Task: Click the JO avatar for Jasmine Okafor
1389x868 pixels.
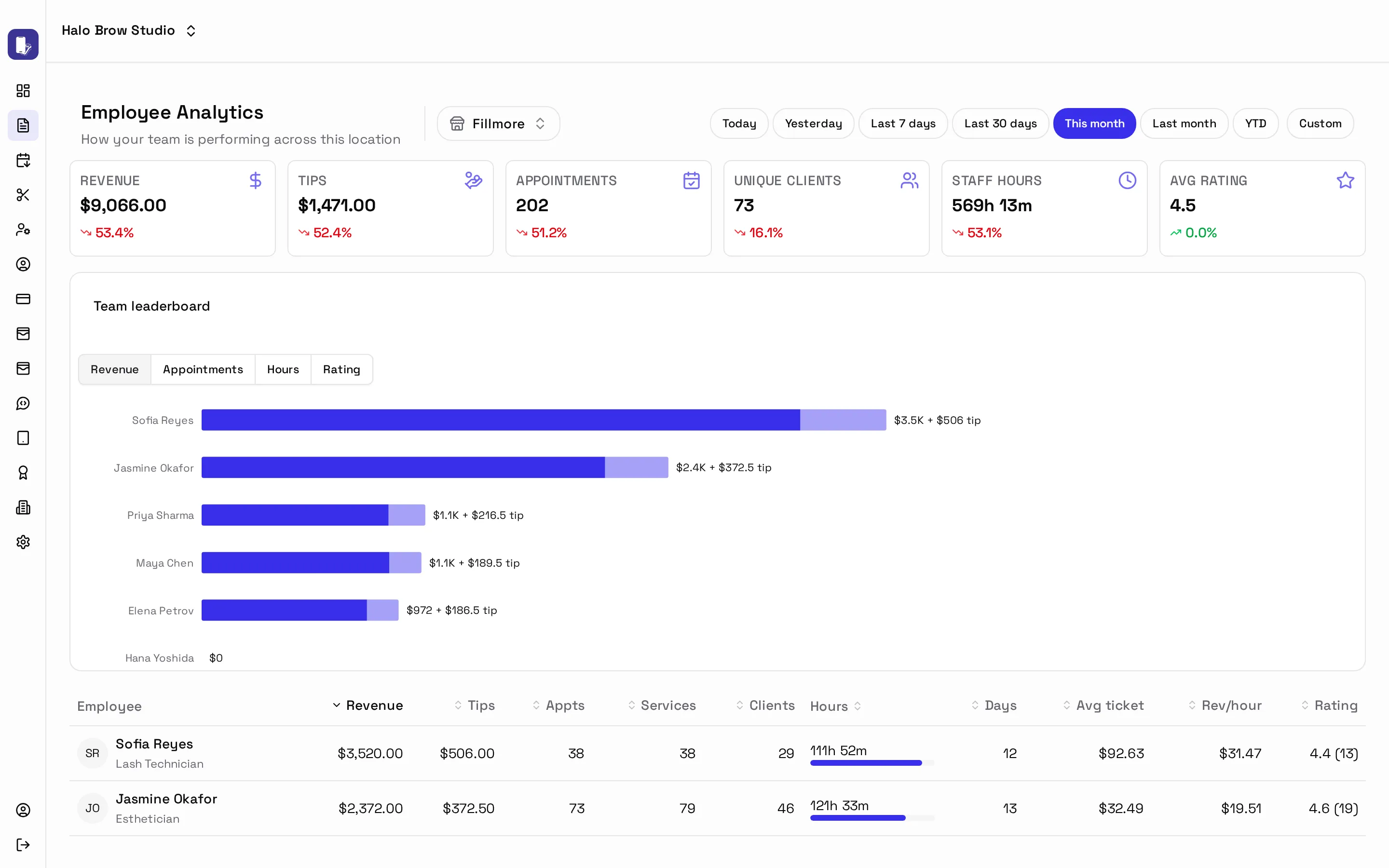Action: [93, 808]
